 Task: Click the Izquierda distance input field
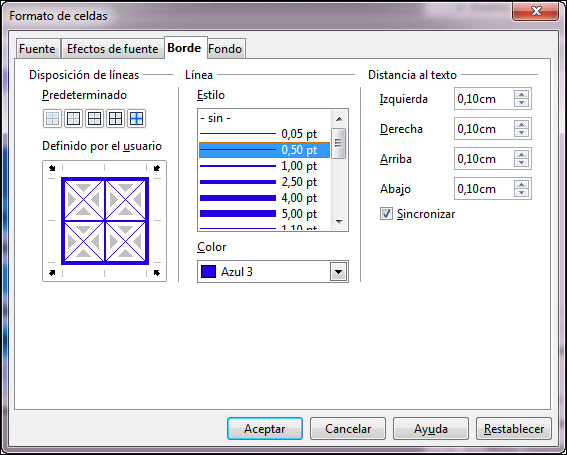[x=484, y=99]
